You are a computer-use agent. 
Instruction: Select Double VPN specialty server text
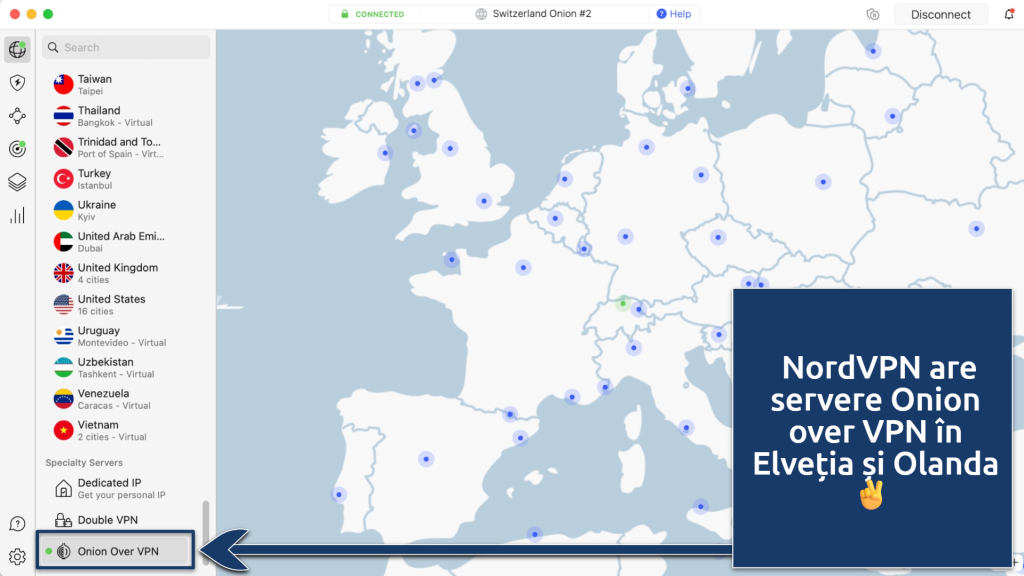coord(108,520)
